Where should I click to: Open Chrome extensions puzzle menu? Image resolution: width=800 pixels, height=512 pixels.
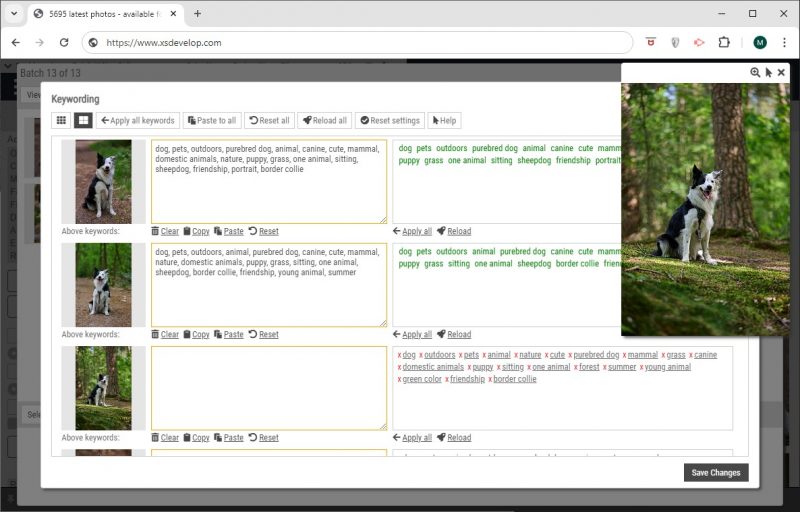click(723, 43)
